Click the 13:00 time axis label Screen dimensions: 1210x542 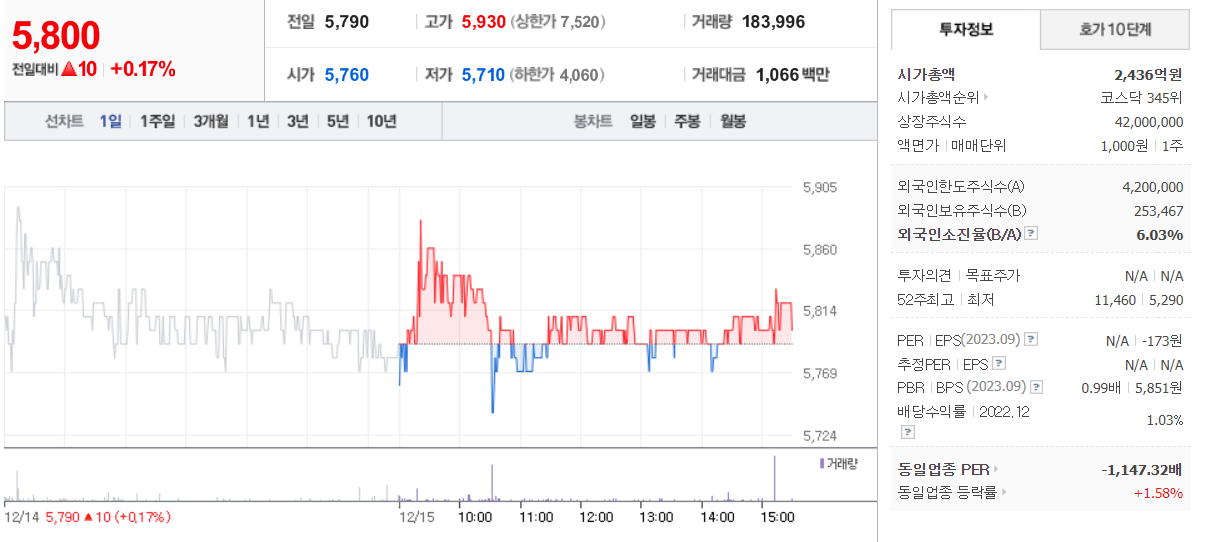click(x=656, y=517)
